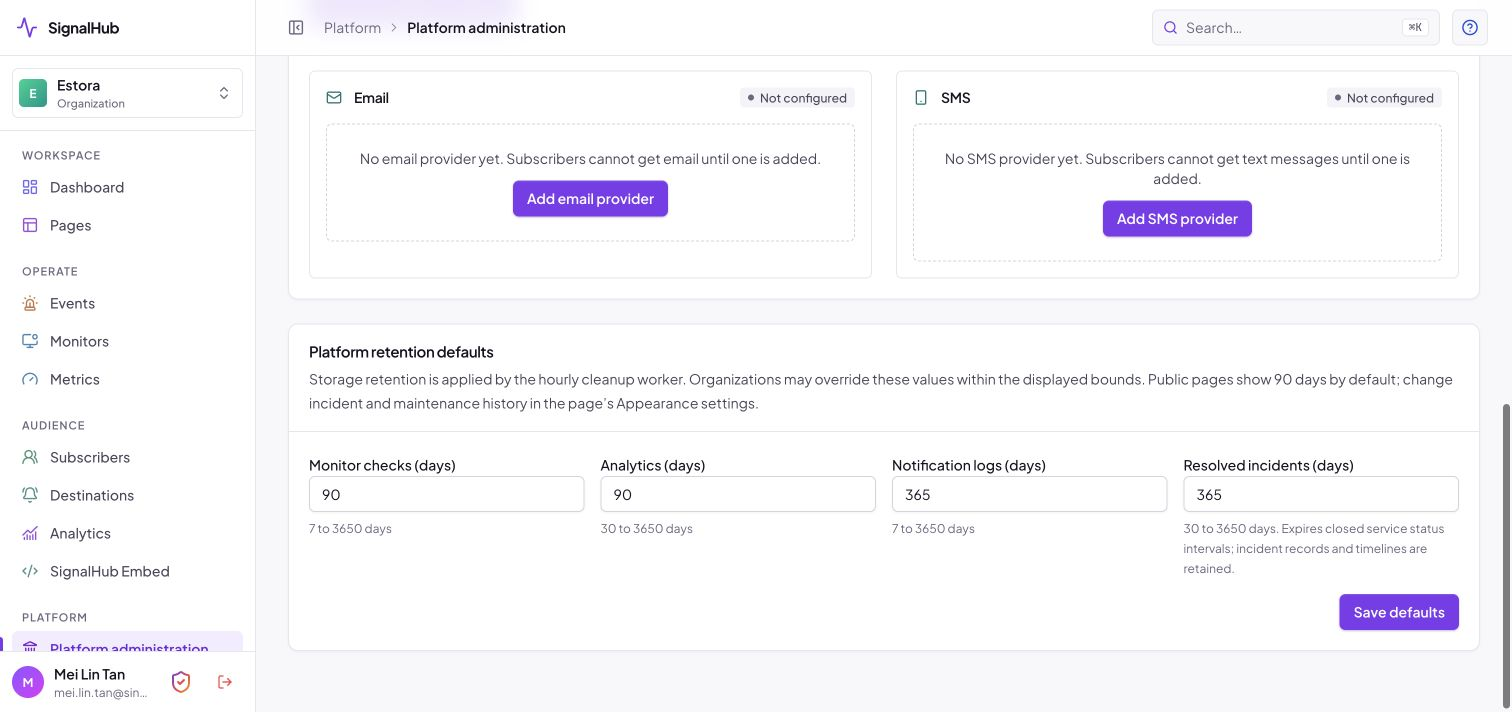The height and width of the screenshot is (712, 1512).
Task: Click the Metrics gauge icon
Action: pos(30,379)
